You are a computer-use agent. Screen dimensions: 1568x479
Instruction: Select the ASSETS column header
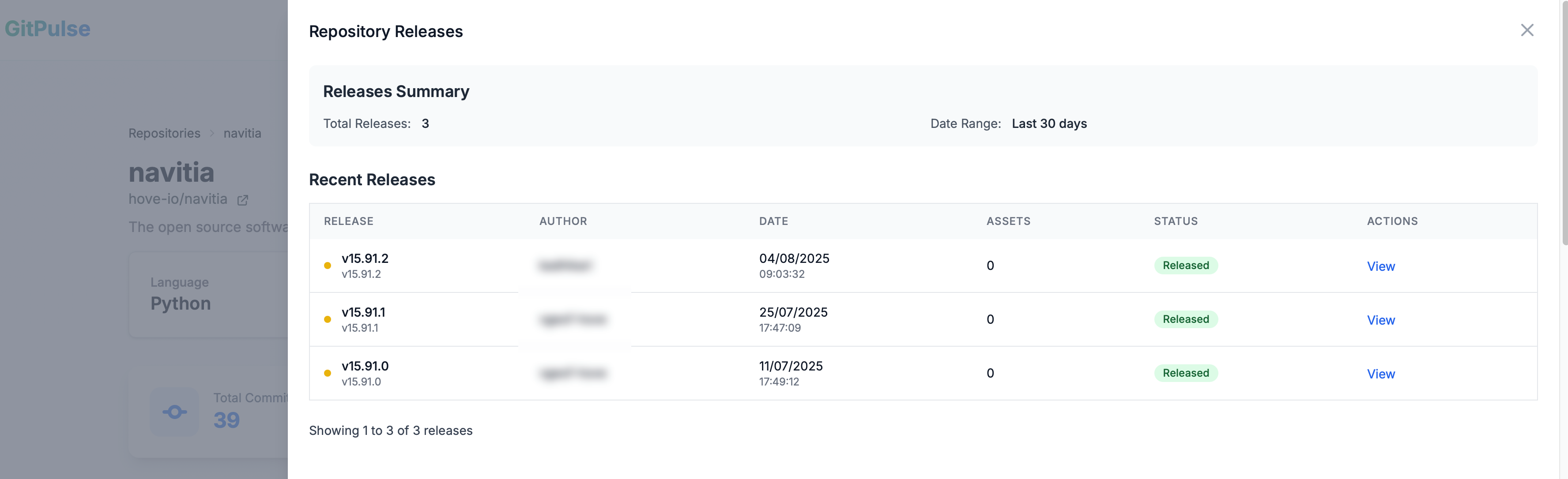point(1009,221)
